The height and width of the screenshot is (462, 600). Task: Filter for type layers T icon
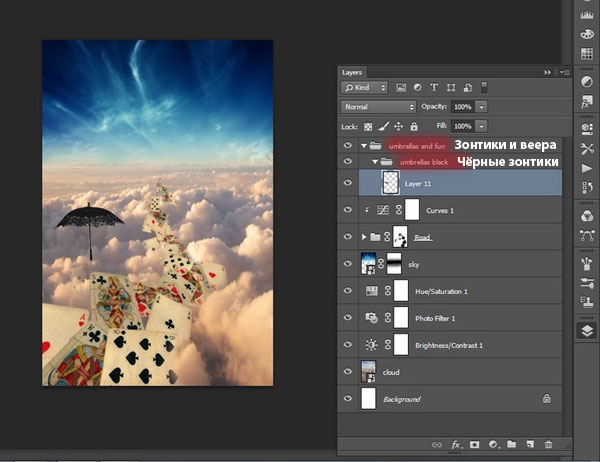point(434,88)
